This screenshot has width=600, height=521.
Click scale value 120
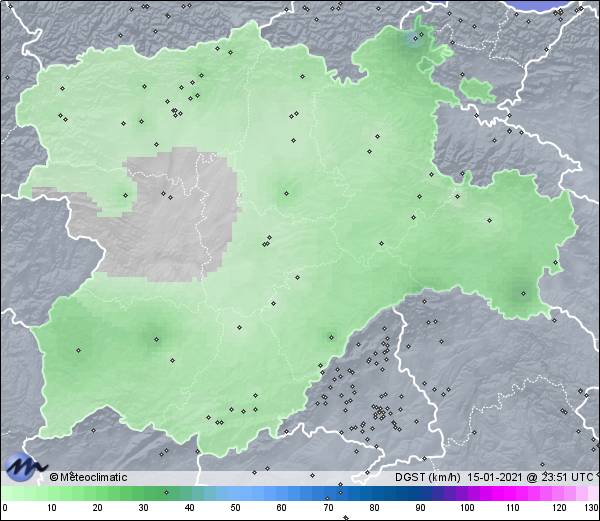559,508
